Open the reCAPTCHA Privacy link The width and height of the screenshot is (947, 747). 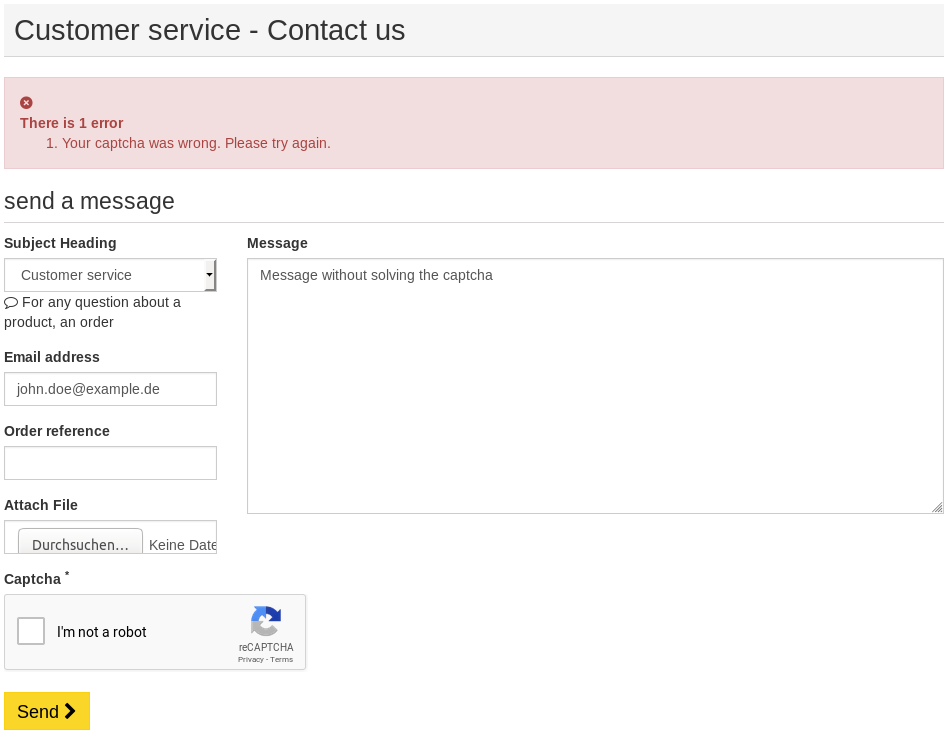click(x=250, y=660)
